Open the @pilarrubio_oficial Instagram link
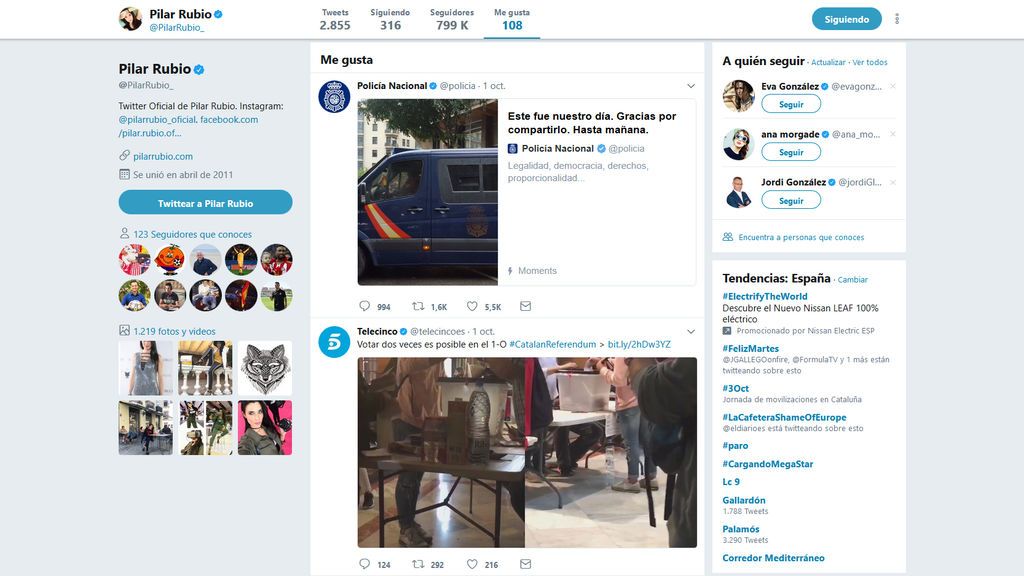 pyautogui.click(x=157, y=120)
